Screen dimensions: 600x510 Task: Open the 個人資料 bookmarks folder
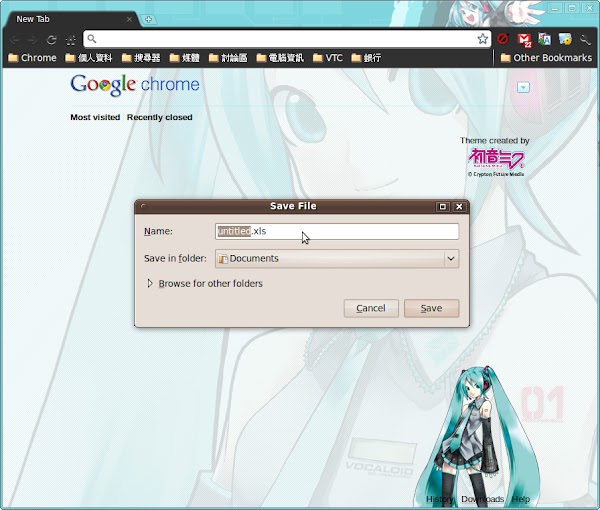pyautogui.click(x=89, y=58)
